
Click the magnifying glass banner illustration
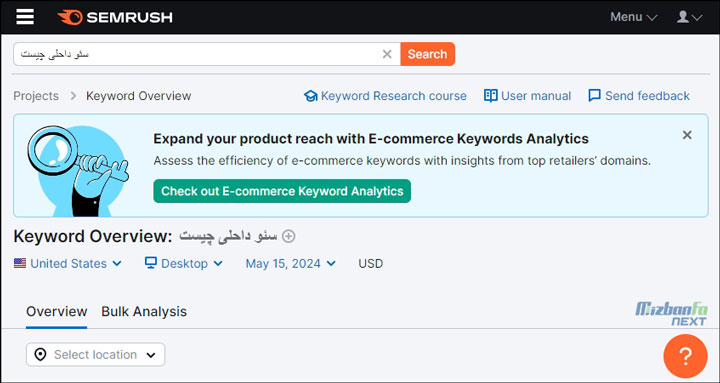(x=78, y=171)
